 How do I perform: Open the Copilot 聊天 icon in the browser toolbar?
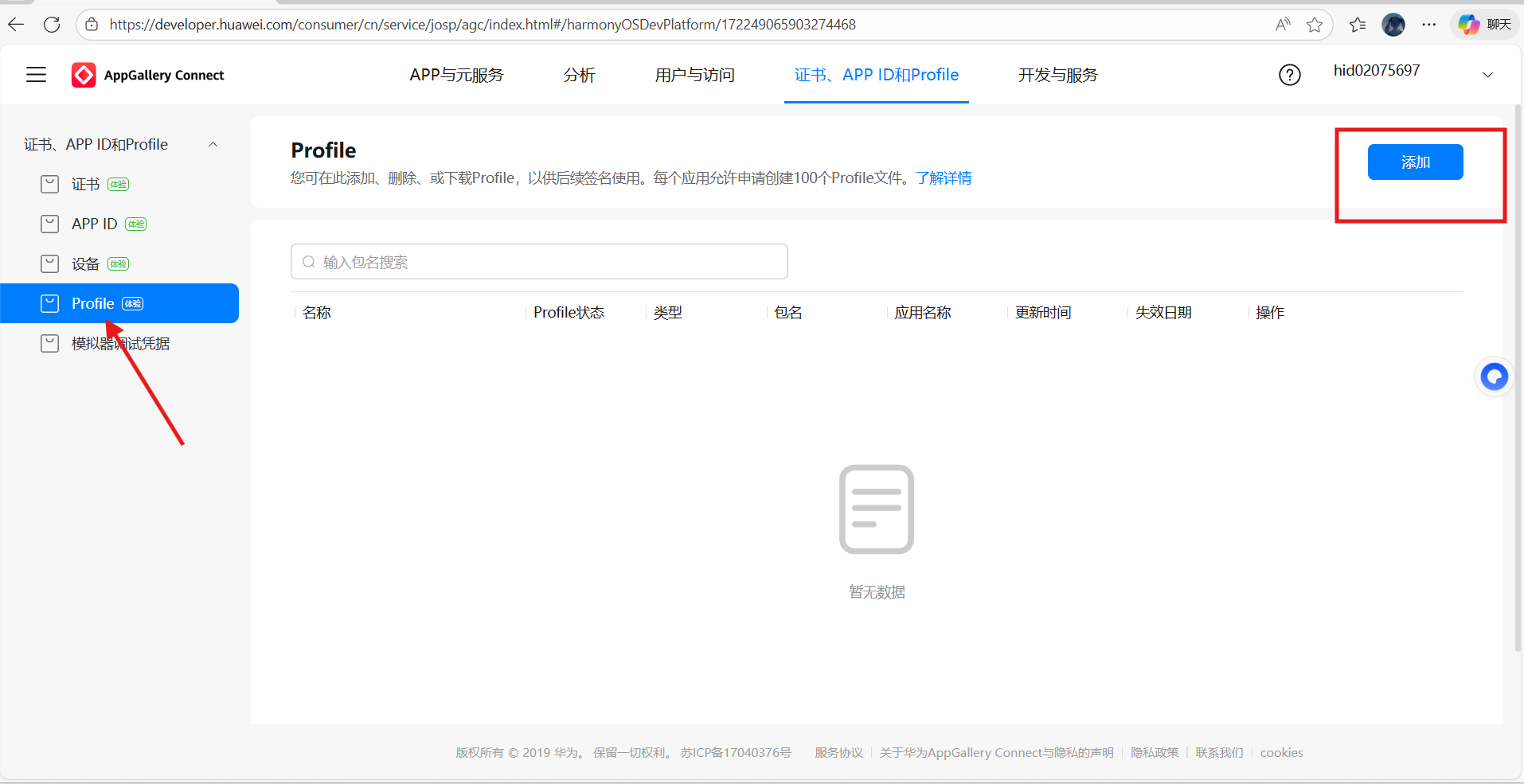[1467, 24]
